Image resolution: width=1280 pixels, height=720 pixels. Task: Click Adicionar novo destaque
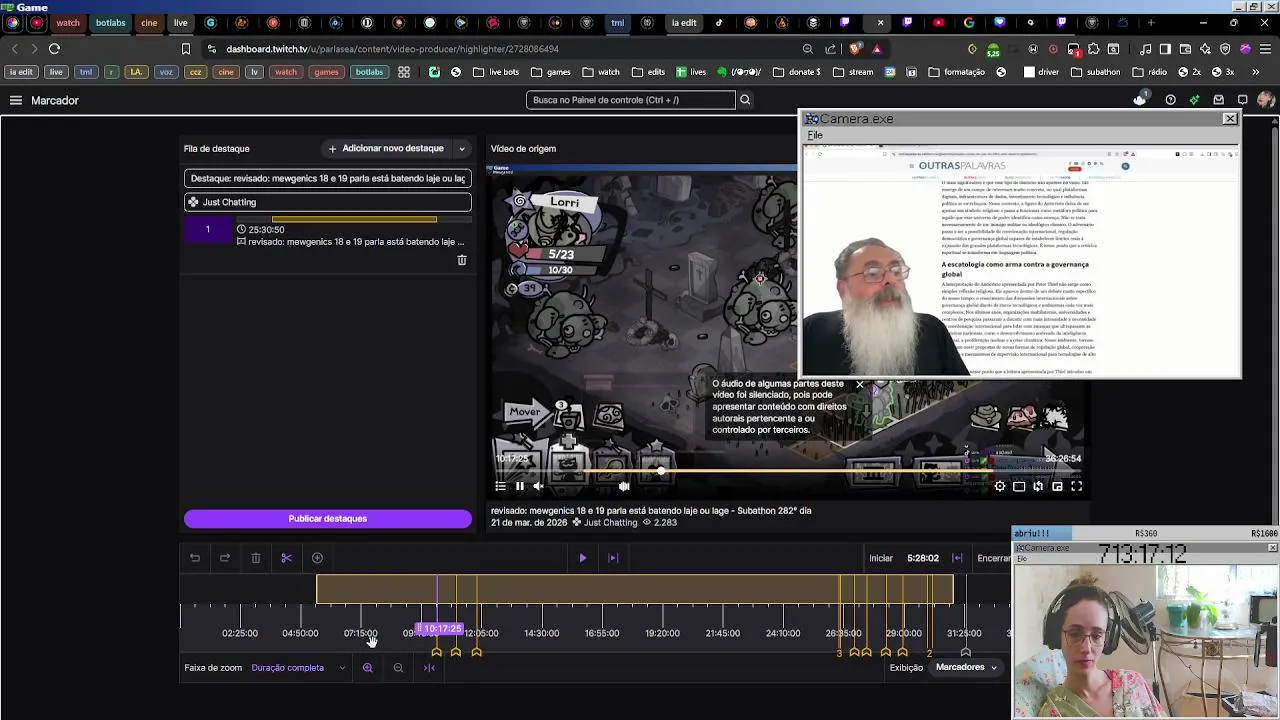click(x=386, y=149)
